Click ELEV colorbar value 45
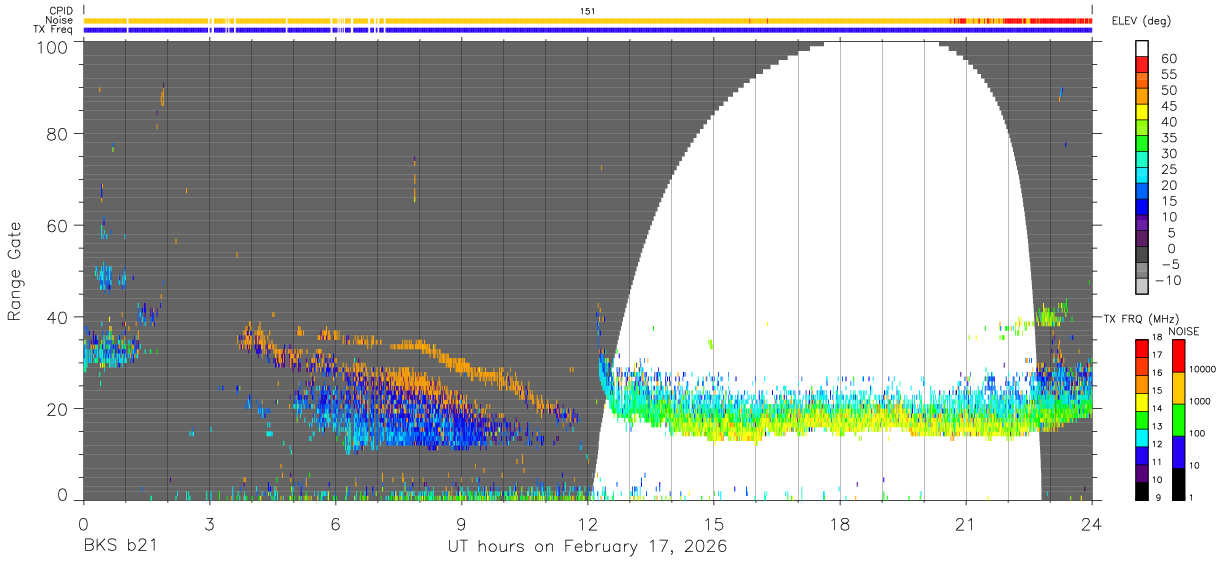The width and height of the screenshot is (1228, 567). 1168,106
